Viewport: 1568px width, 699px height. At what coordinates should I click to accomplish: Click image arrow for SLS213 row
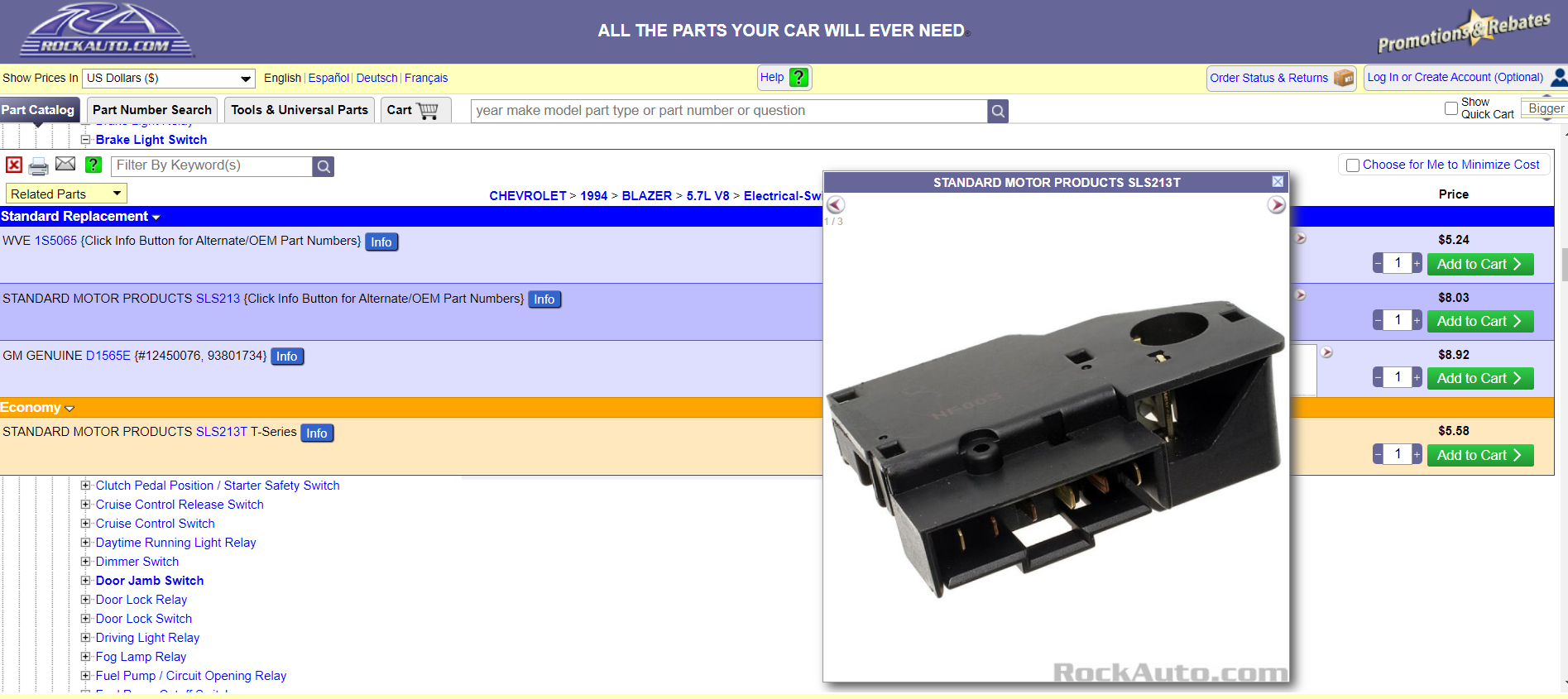pos(1301,295)
